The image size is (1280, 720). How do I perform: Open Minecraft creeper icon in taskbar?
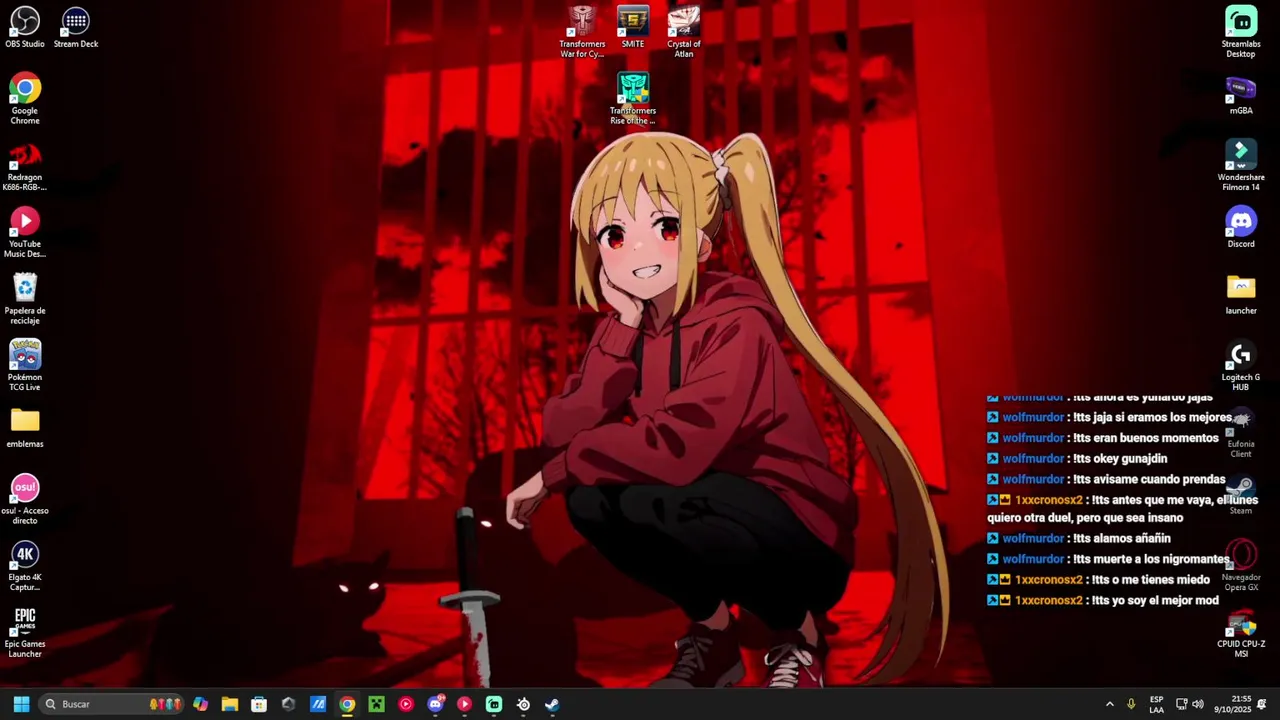376,704
